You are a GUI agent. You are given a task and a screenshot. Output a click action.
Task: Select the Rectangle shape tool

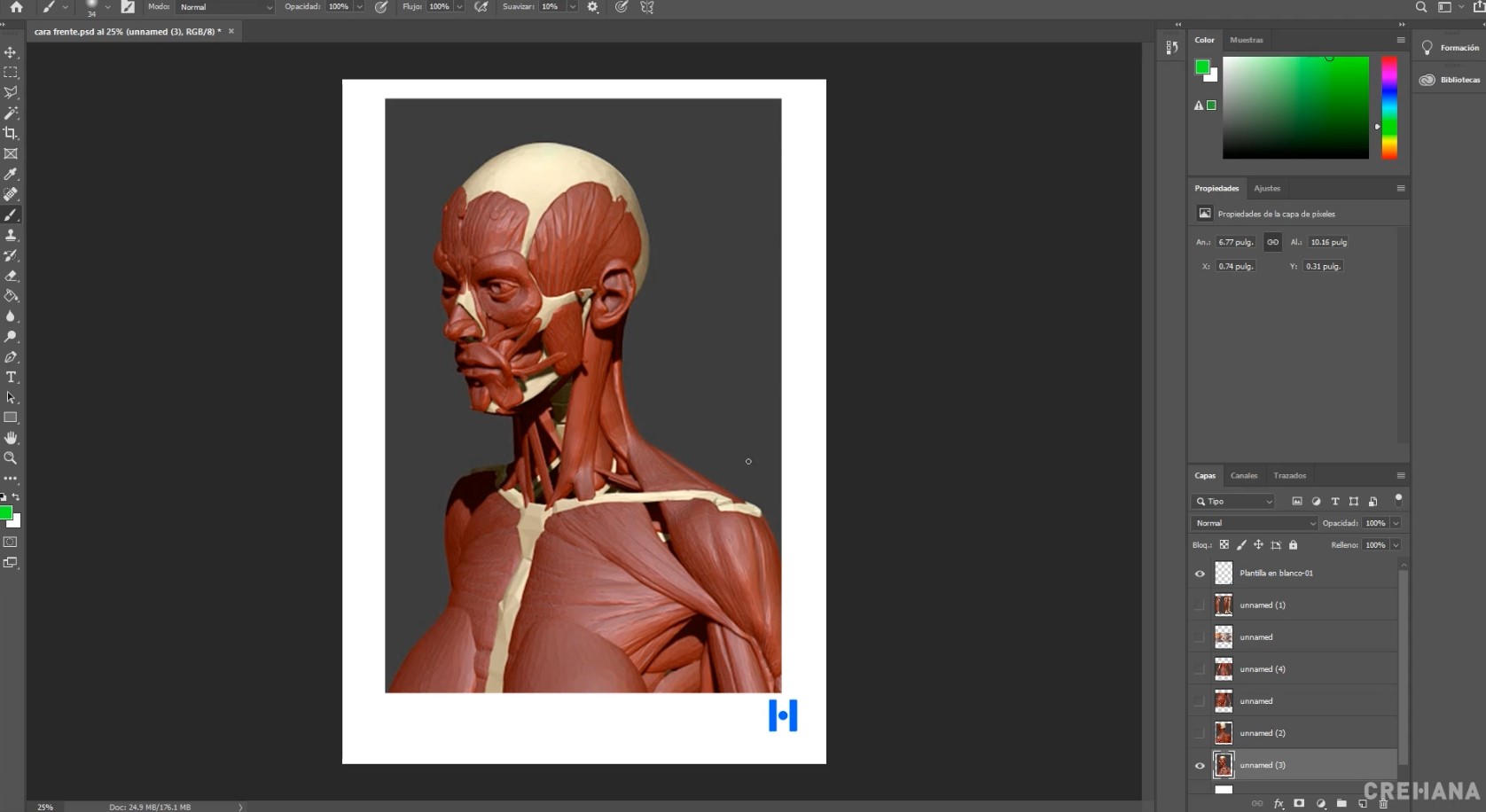(x=11, y=418)
